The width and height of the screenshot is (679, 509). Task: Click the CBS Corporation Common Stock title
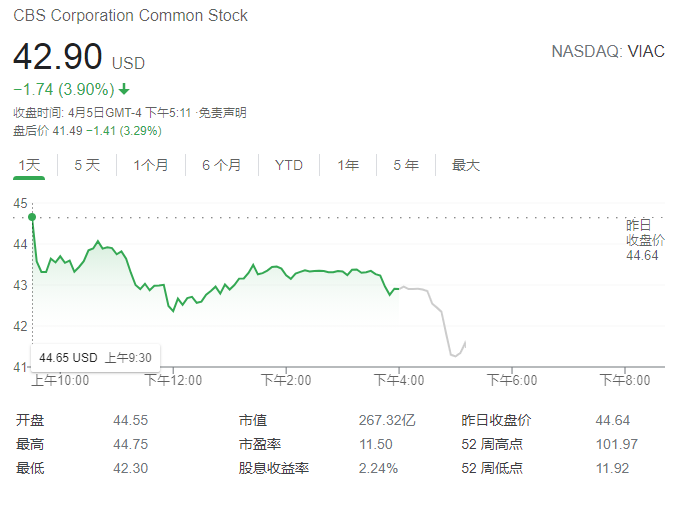click(x=130, y=16)
